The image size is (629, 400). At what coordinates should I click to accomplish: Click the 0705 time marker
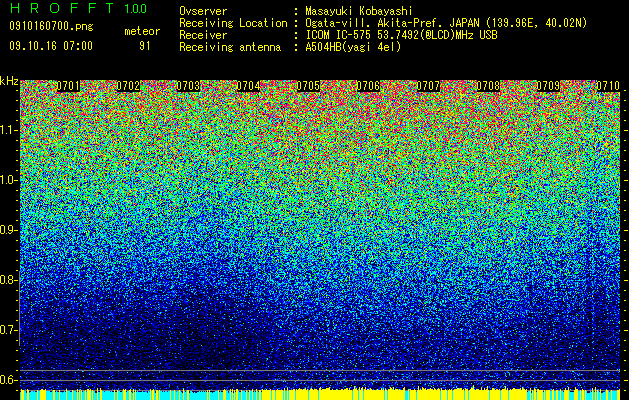pyautogui.click(x=308, y=86)
